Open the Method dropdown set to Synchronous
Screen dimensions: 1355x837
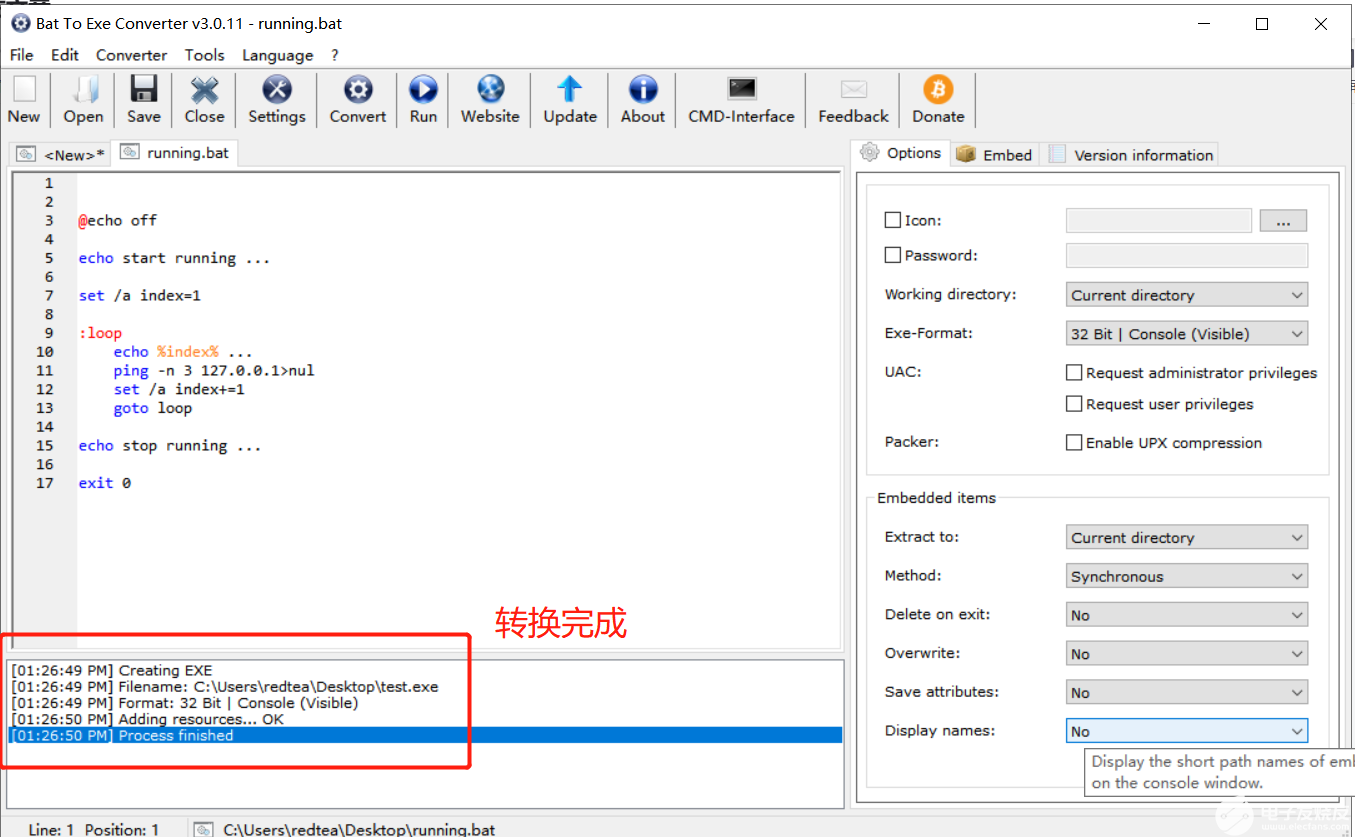(1187, 576)
